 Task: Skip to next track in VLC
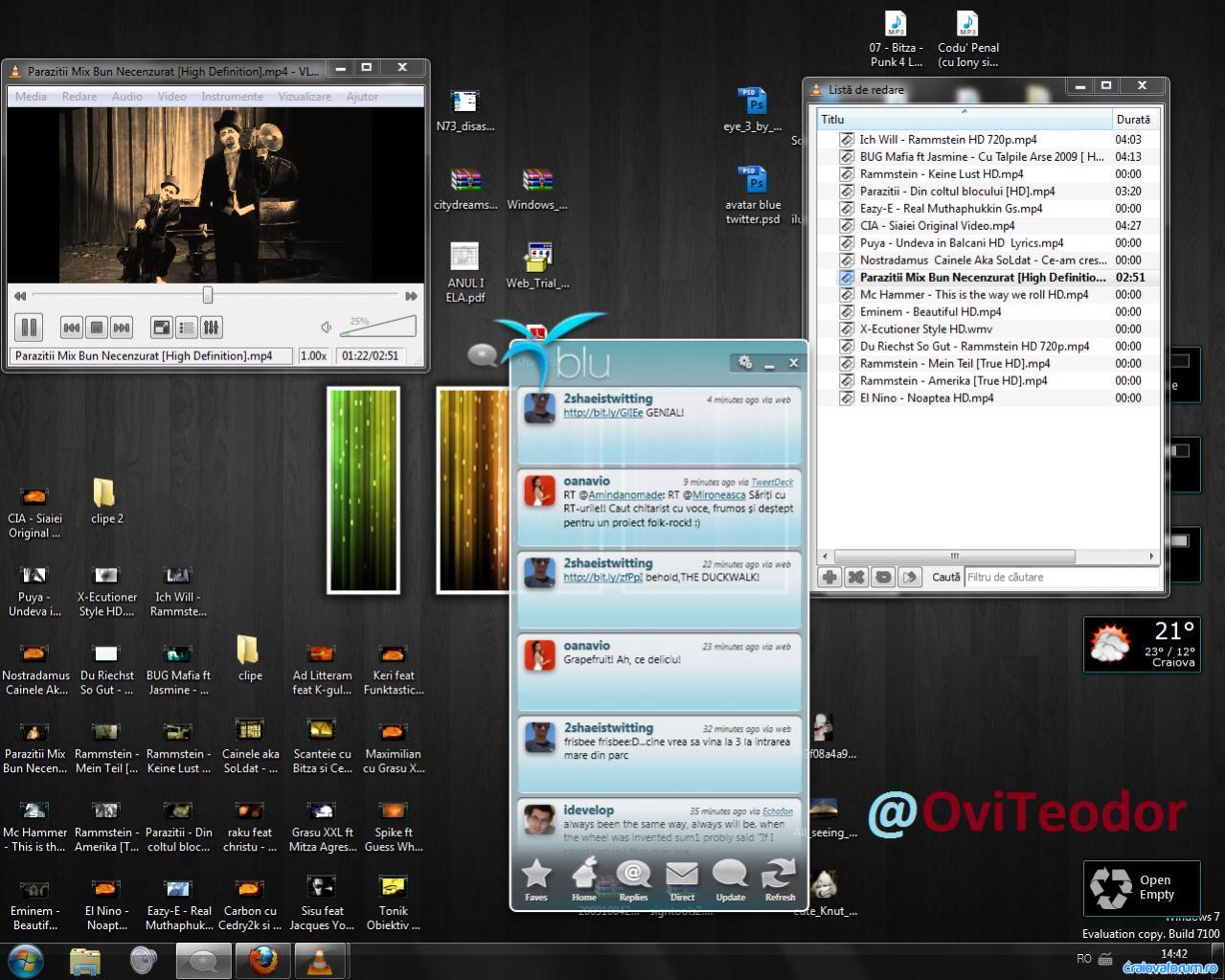click(121, 328)
